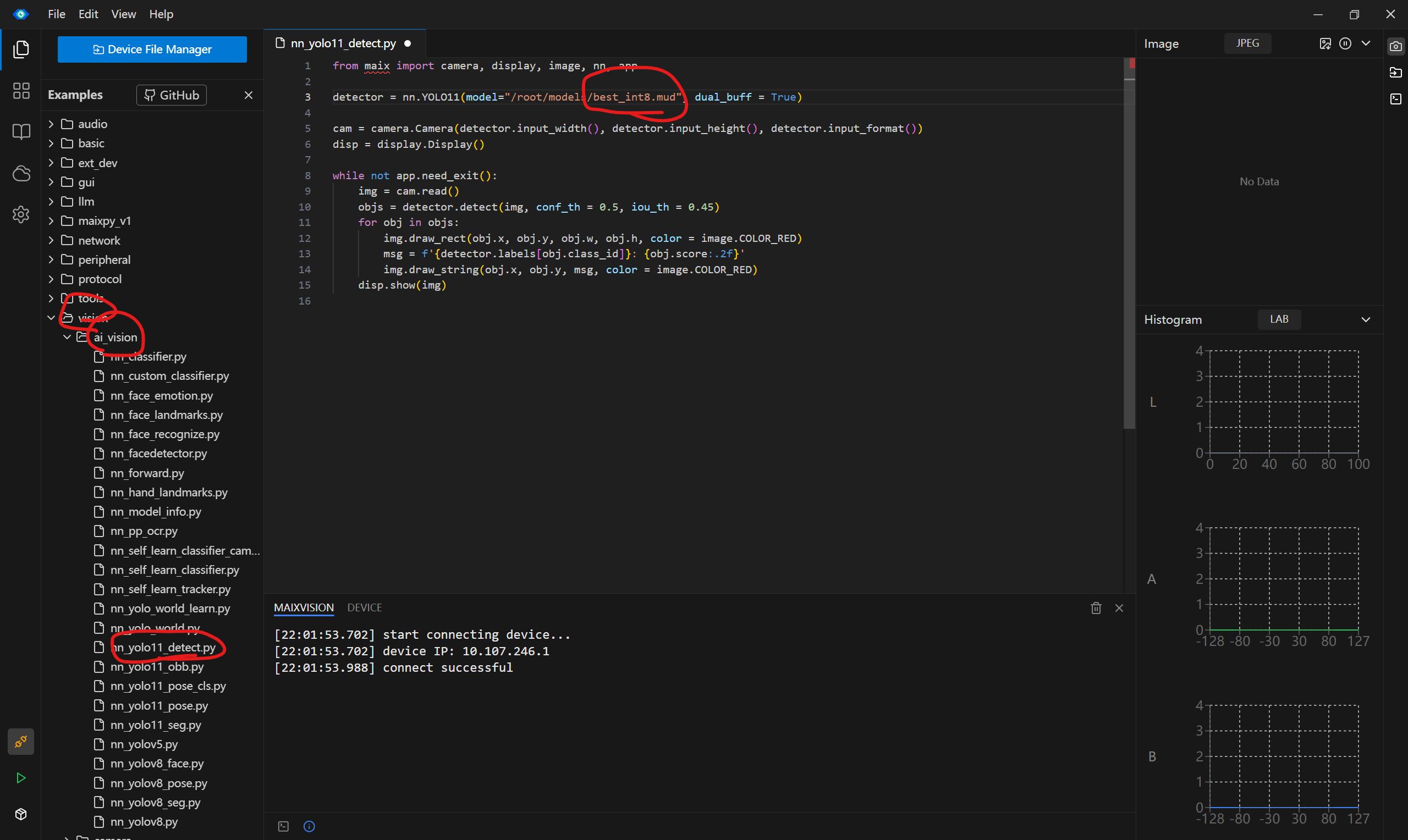Click the Device File Manager button
The width and height of the screenshot is (1408, 840).
tap(152, 49)
